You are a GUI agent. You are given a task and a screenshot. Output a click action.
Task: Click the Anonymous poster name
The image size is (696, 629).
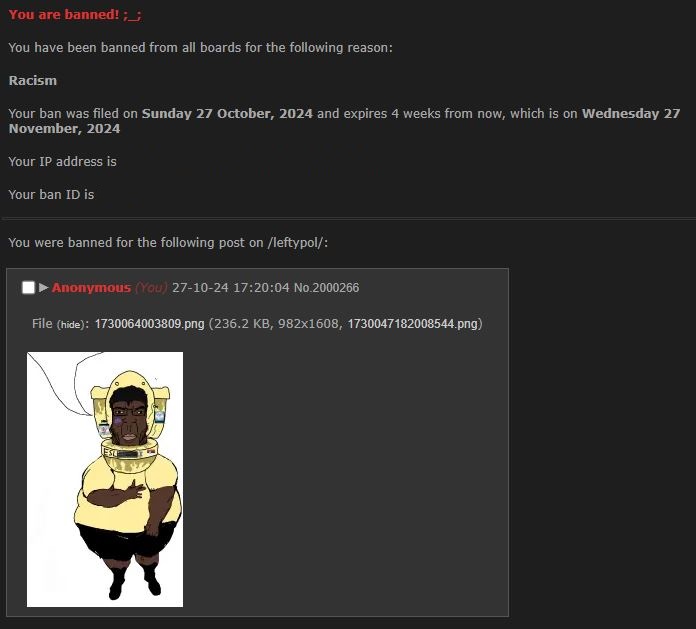(91, 288)
